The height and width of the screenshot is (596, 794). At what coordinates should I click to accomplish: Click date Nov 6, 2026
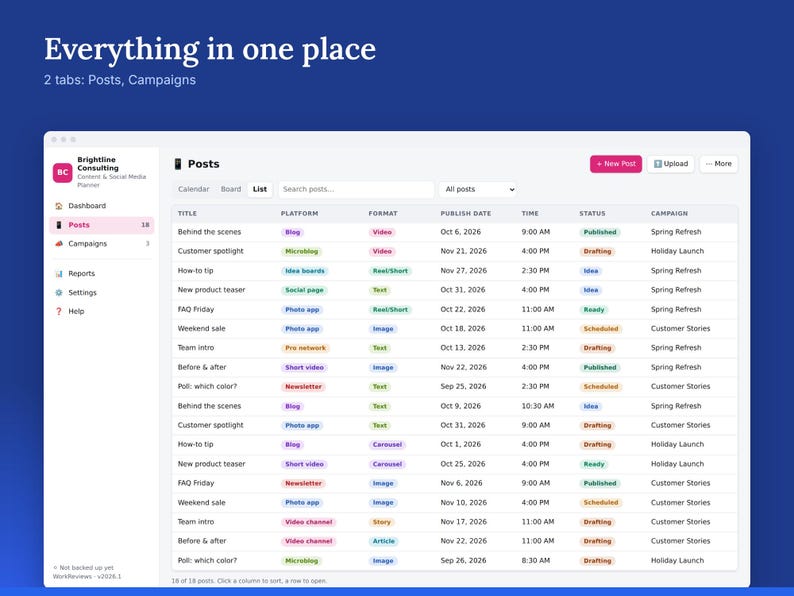coord(461,483)
